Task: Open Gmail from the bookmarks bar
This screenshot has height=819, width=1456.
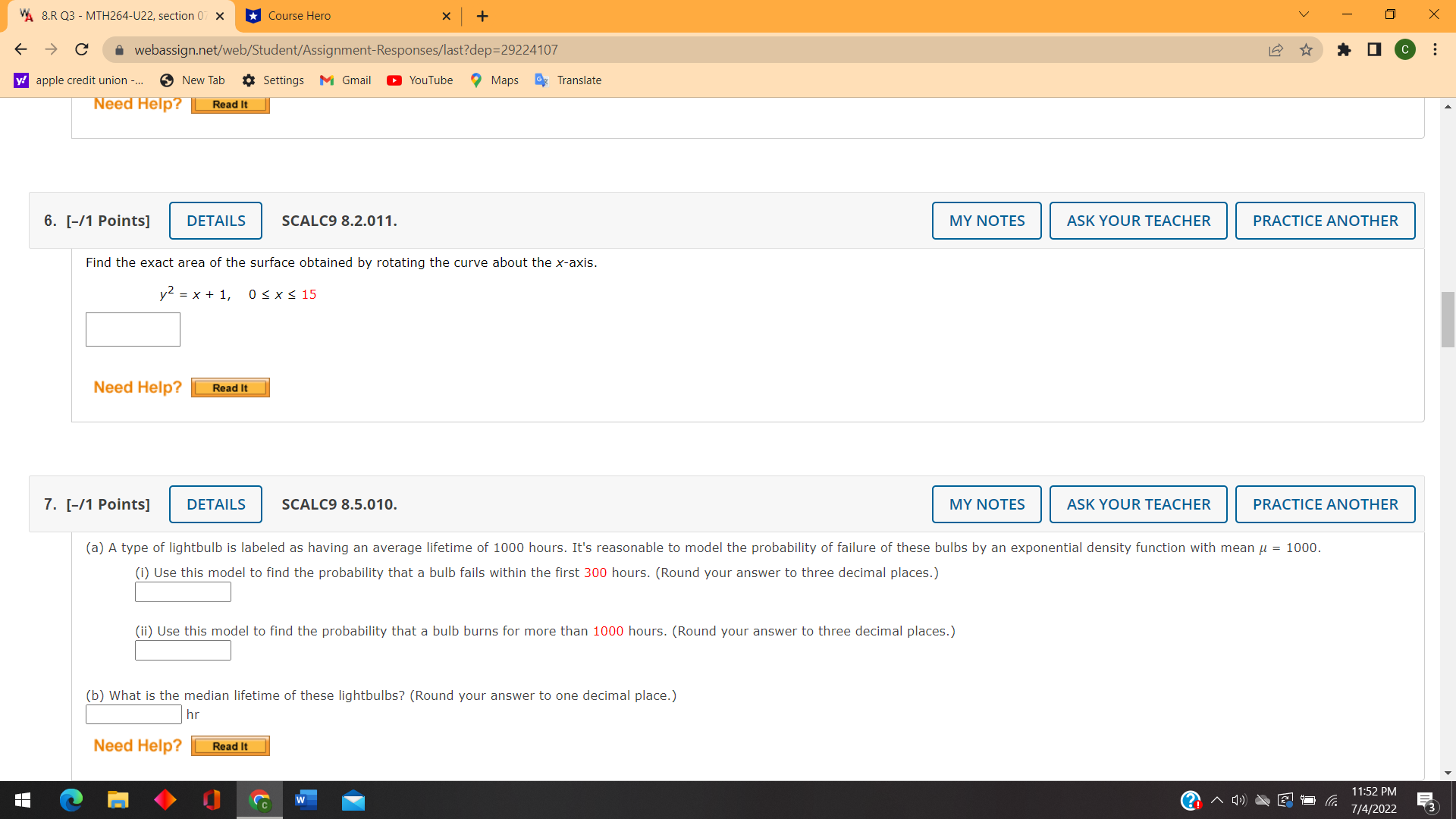Action: point(345,80)
